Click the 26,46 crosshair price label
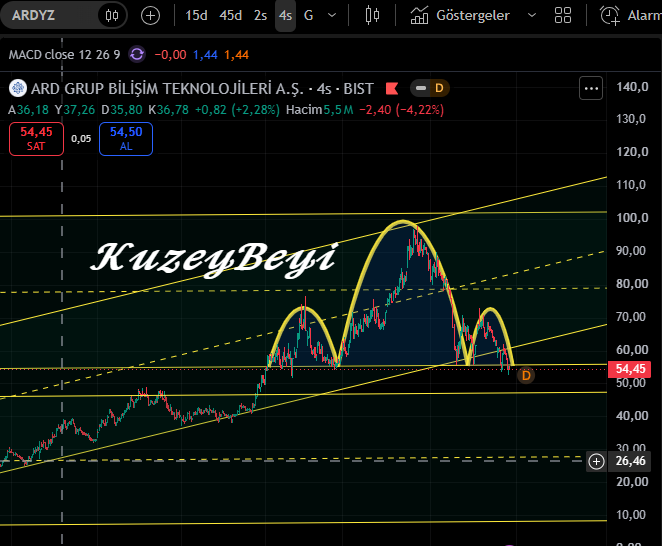Viewport: 662px width, 546px height. tap(631, 461)
